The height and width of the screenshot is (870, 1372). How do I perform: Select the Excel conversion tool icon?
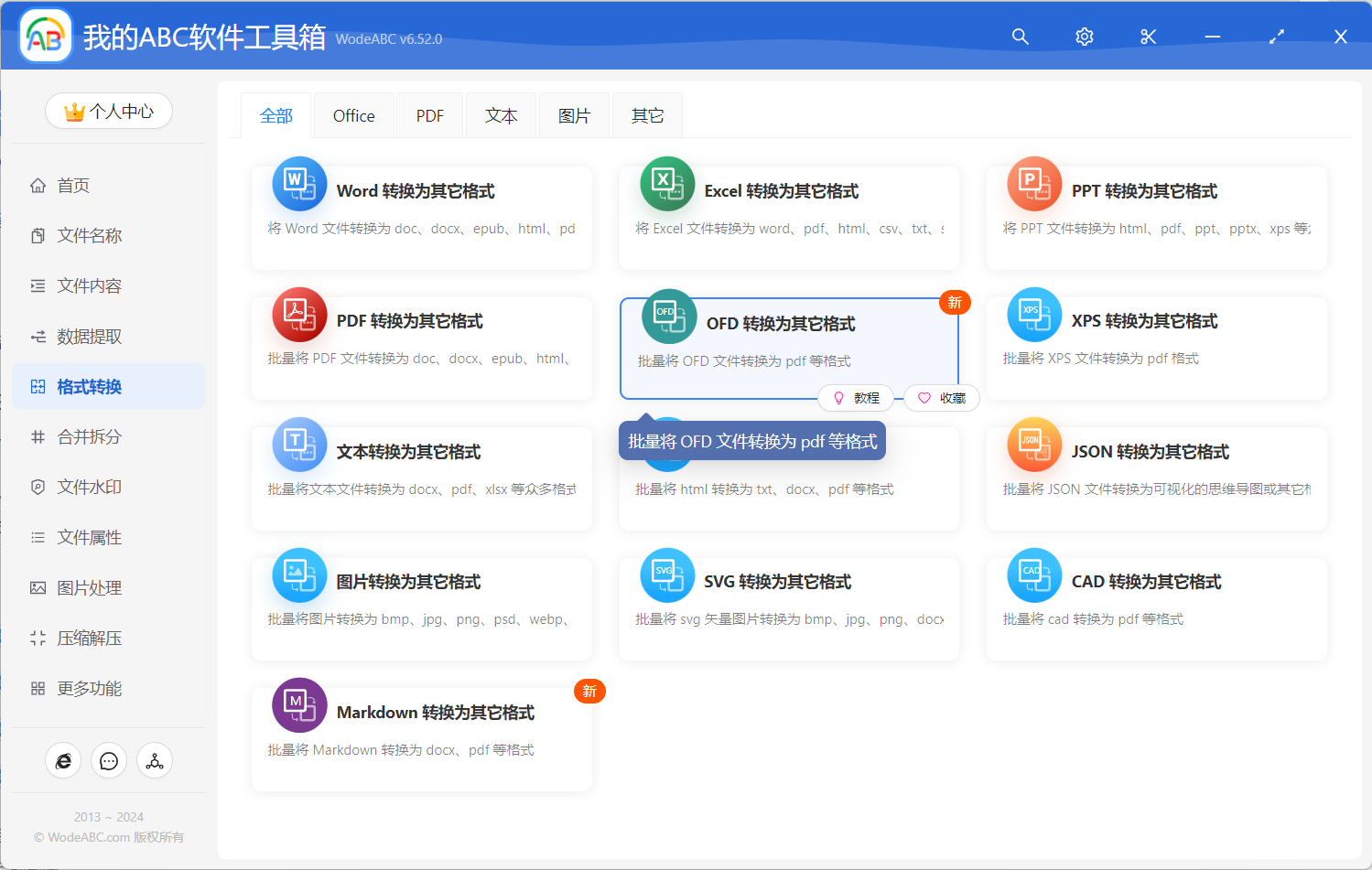tap(667, 183)
